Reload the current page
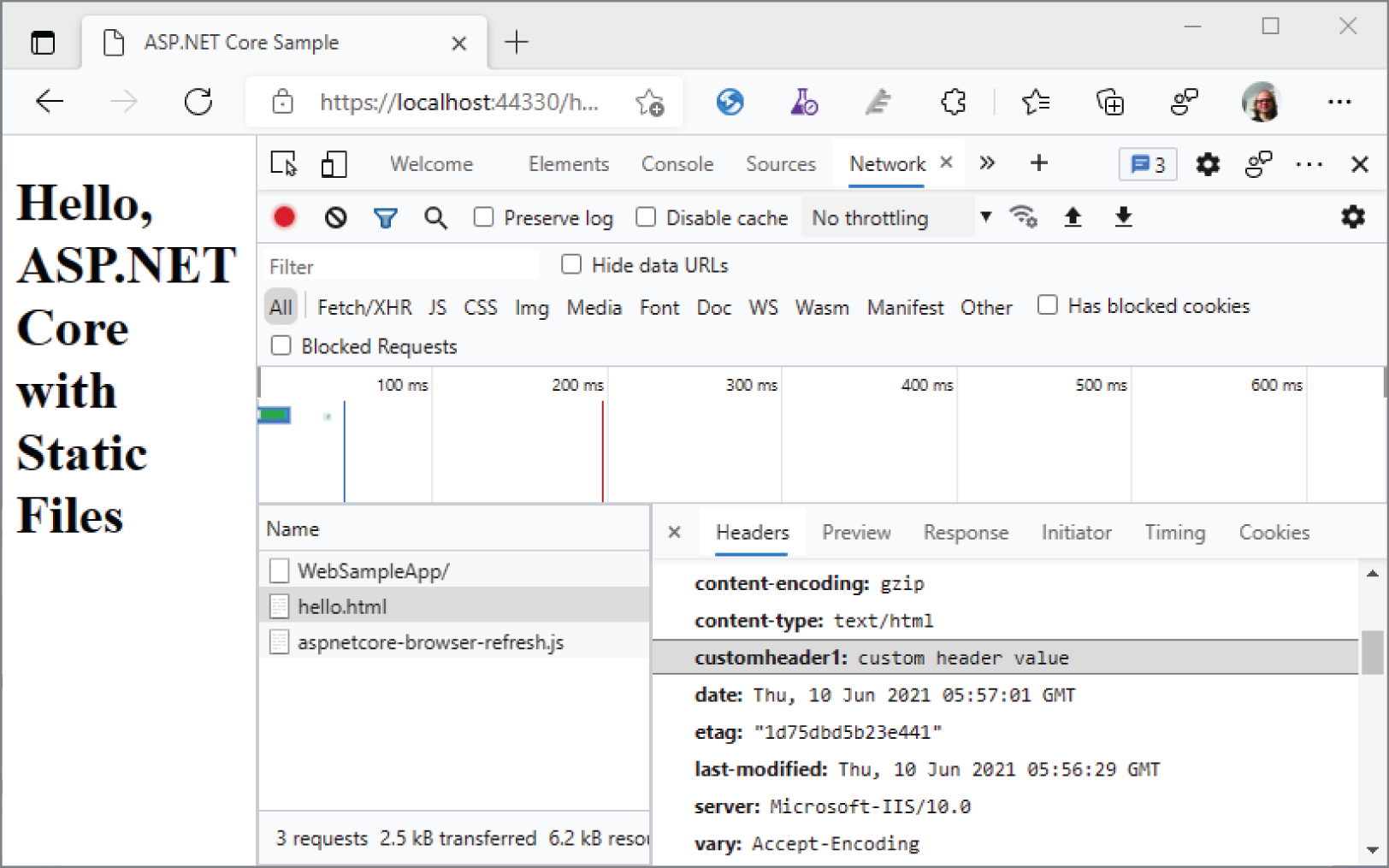The image size is (1389, 868). 199,102
